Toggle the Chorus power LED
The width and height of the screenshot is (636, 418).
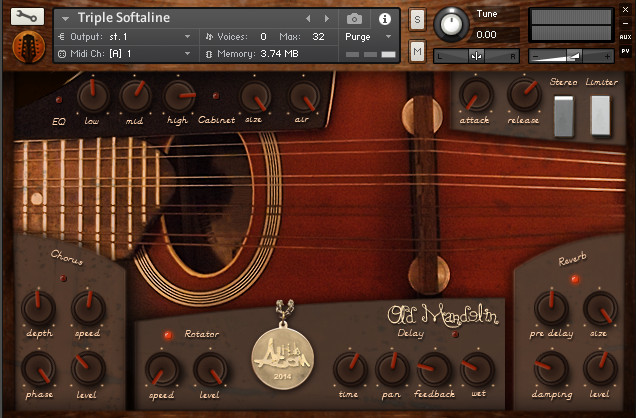(x=63, y=278)
